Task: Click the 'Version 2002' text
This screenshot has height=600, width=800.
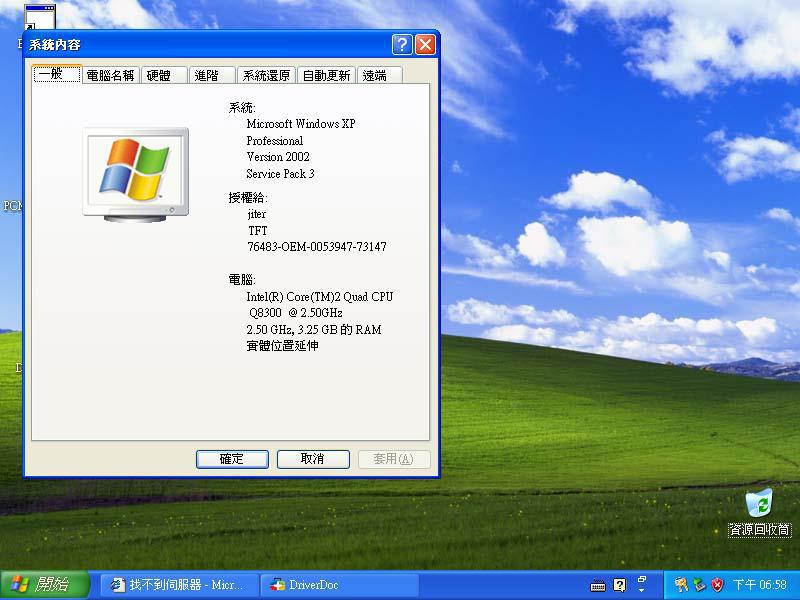Action: click(278, 157)
